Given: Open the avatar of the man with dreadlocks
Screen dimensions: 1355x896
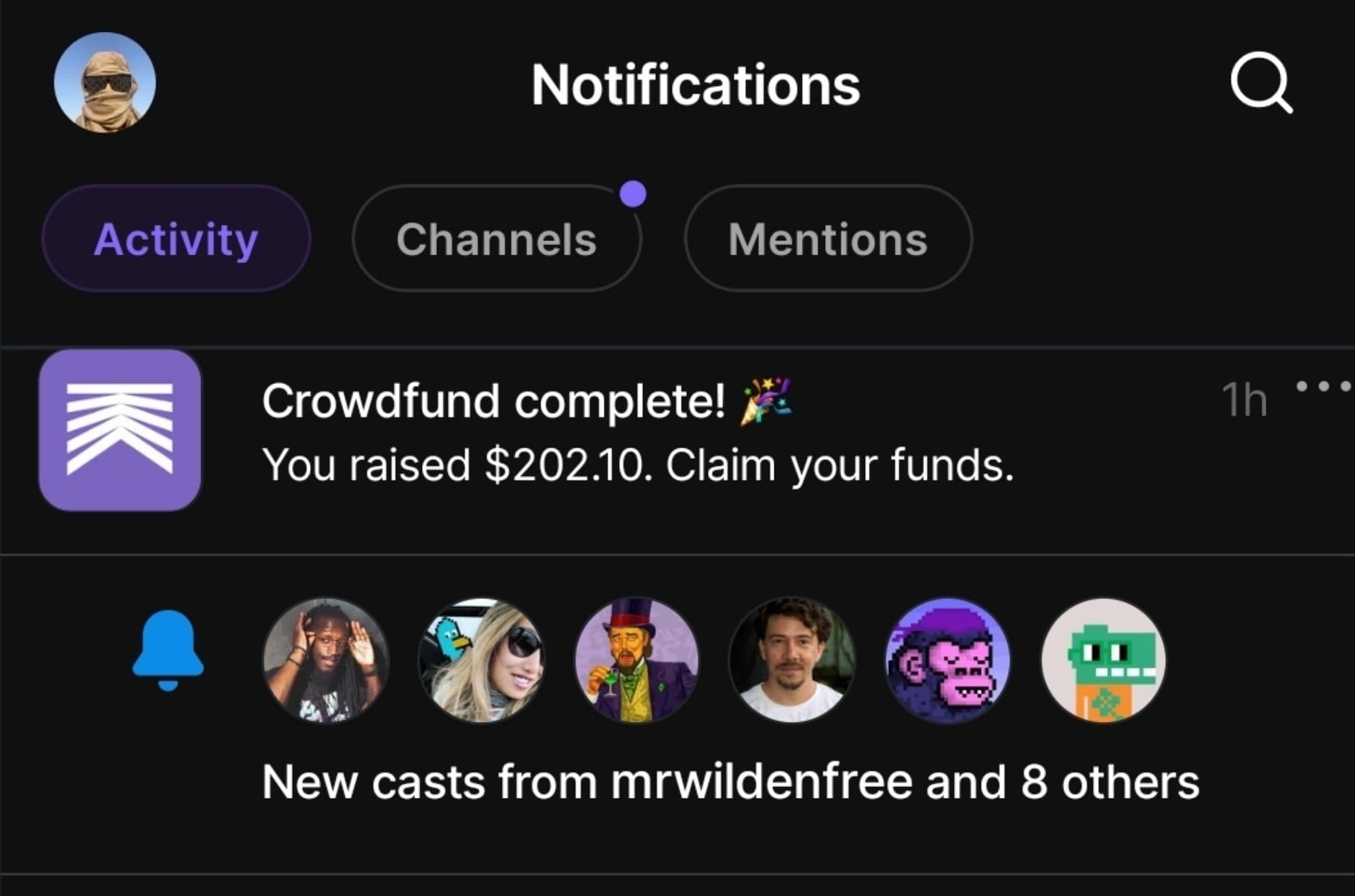Looking at the screenshot, I should coord(326,660).
